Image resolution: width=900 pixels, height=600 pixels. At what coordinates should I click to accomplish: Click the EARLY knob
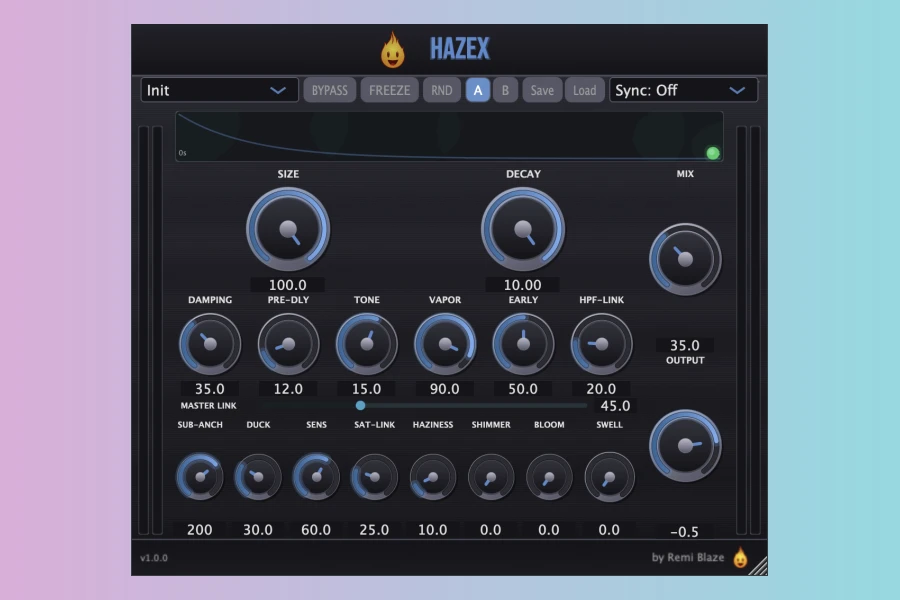pos(523,344)
